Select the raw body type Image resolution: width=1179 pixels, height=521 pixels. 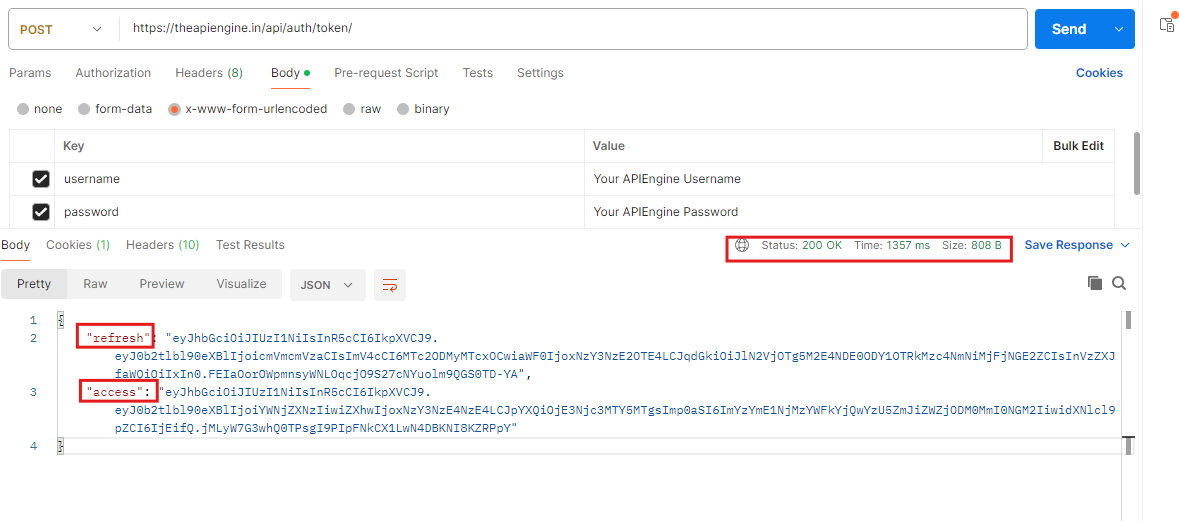click(x=349, y=109)
